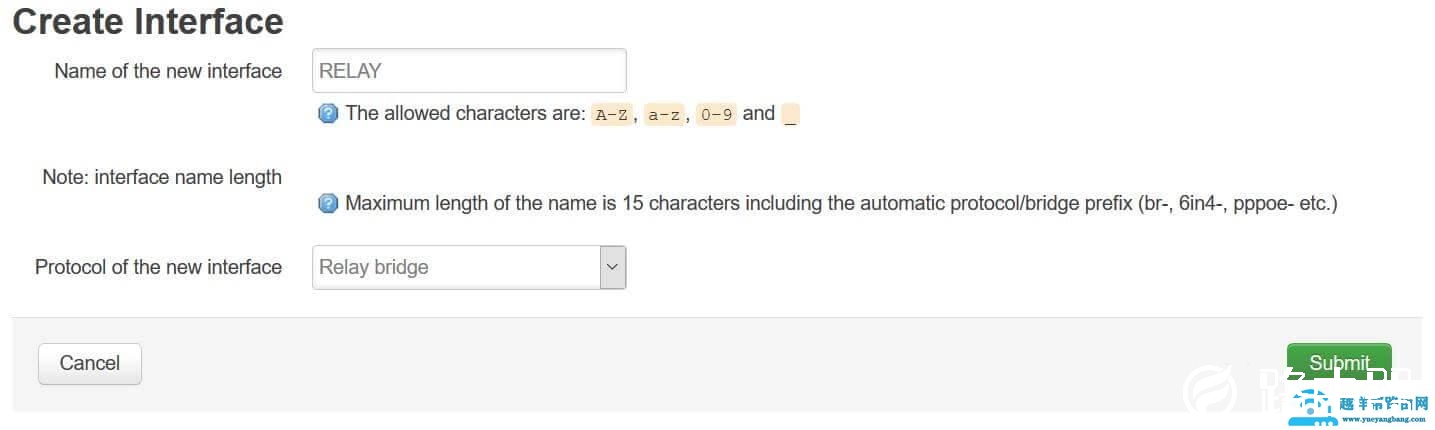Click the "Protocol of the new interface" label

pyautogui.click(x=158, y=267)
